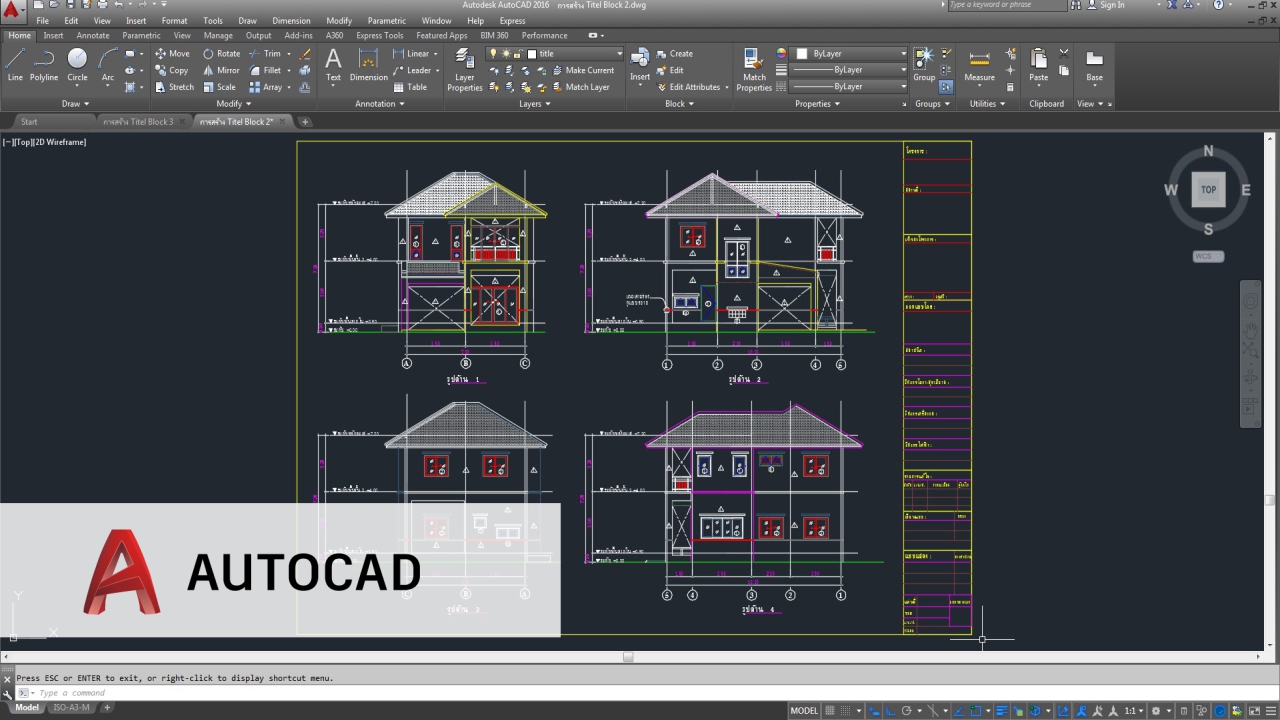This screenshot has width=1280, height=720.
Task: Activate the Mirror tool
Action: pos(221,71)
